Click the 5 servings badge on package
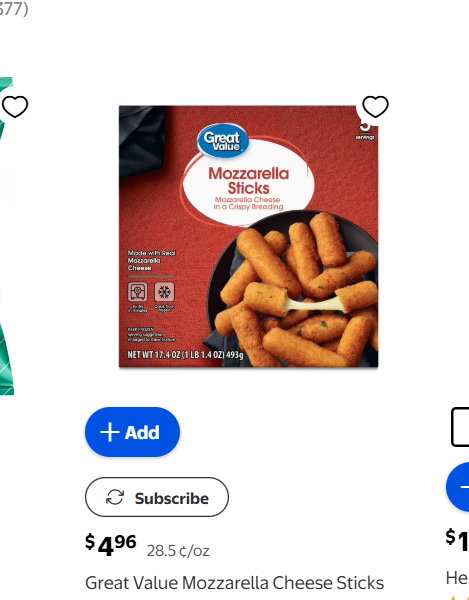 365,131
